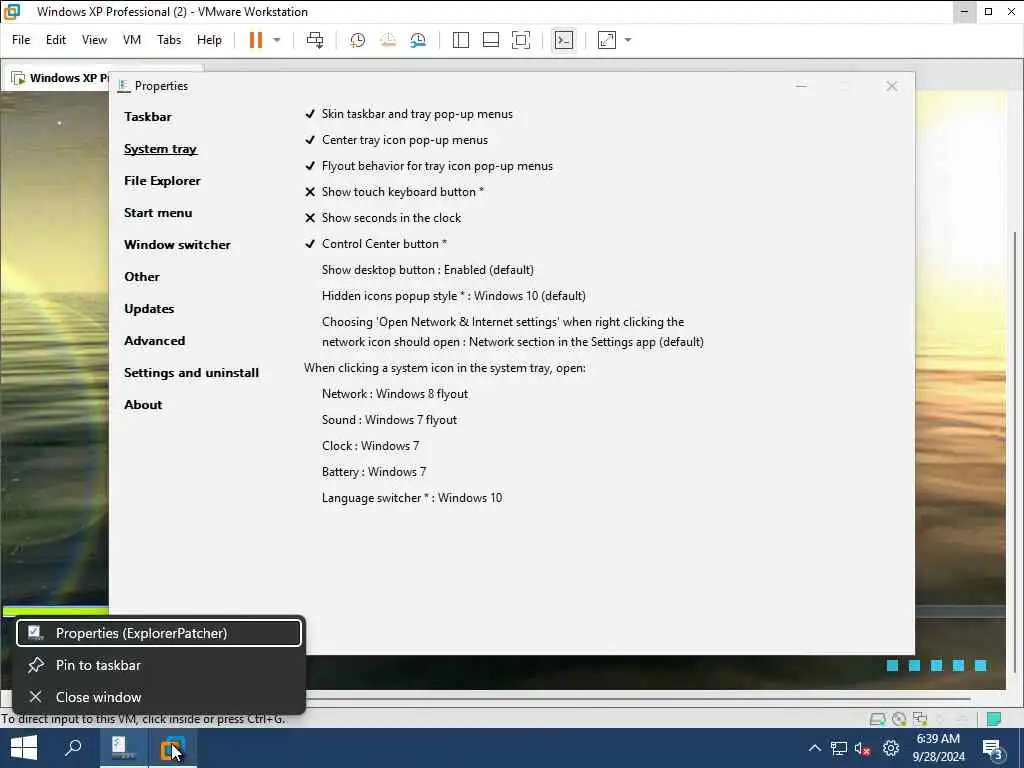Click the console view icon in VMware toolbar
1024x768 pixels.
(564, 40)
